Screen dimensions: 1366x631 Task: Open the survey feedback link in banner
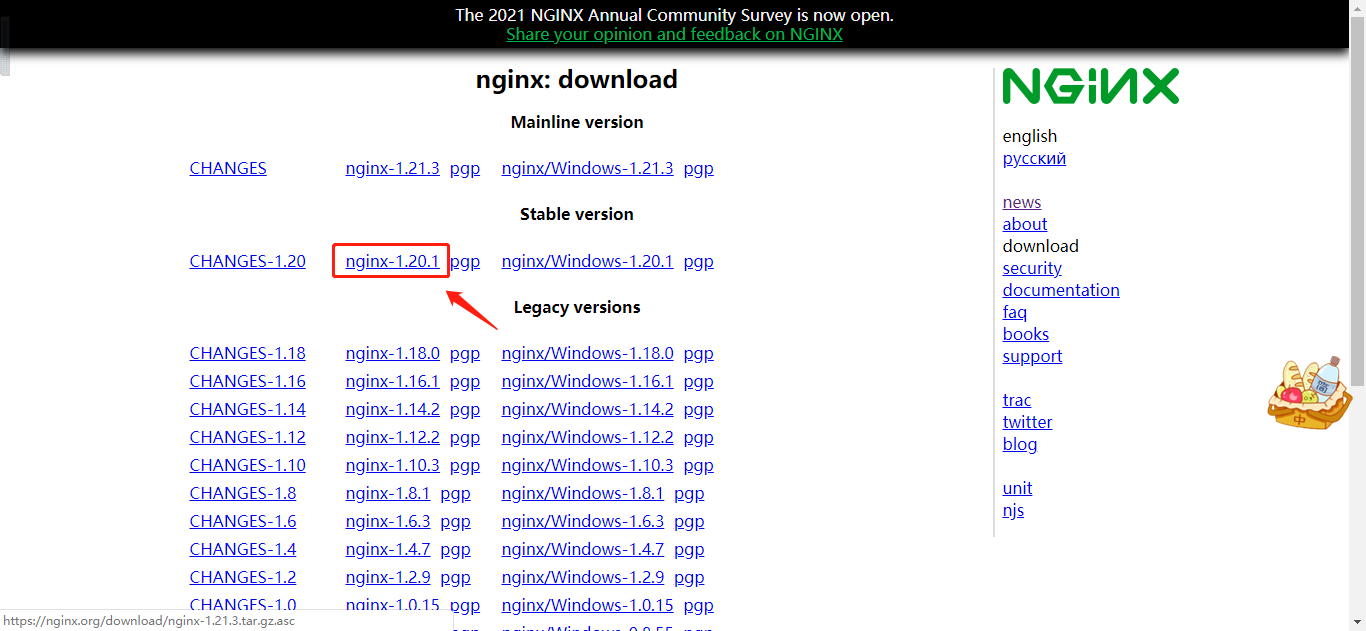click(x=674, y=34)
